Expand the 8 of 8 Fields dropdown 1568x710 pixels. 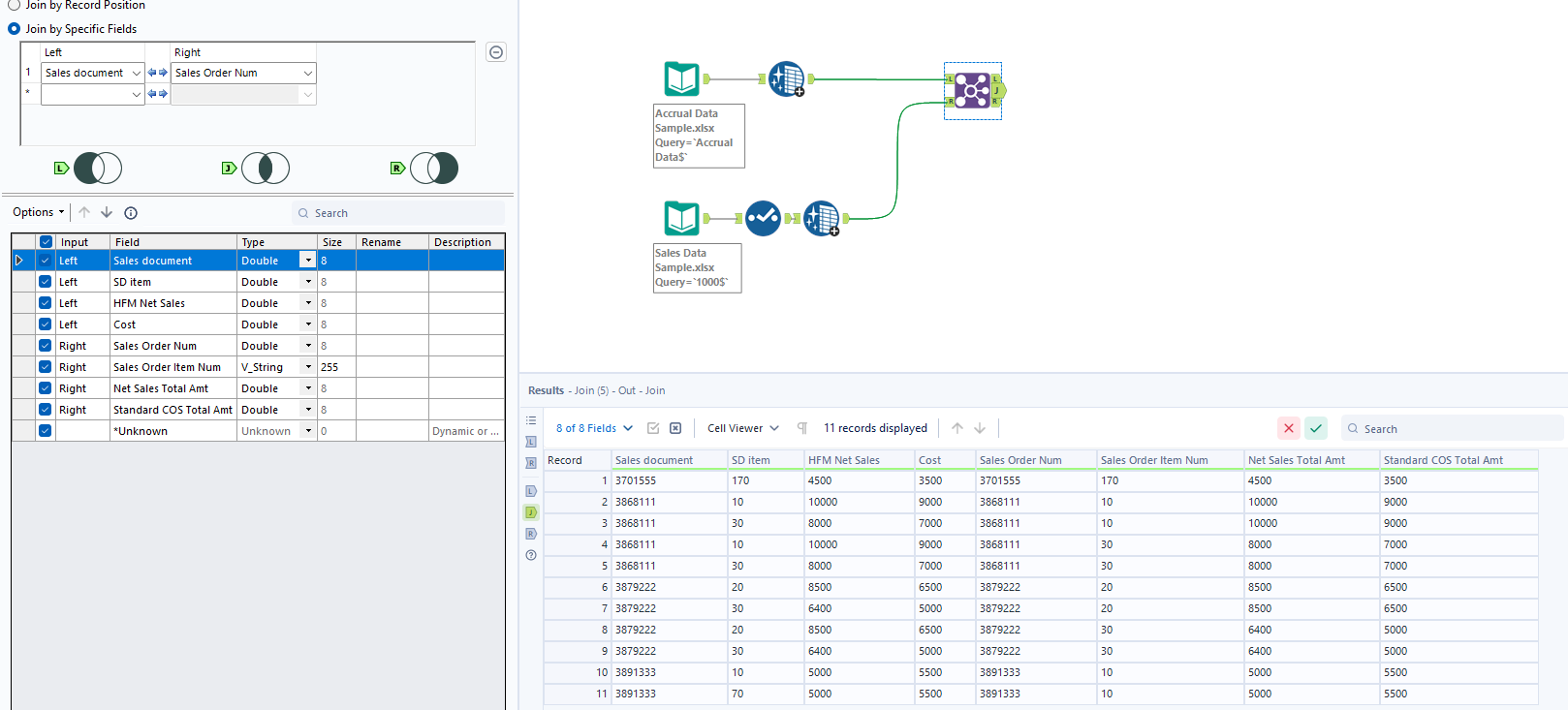point(594,428)
